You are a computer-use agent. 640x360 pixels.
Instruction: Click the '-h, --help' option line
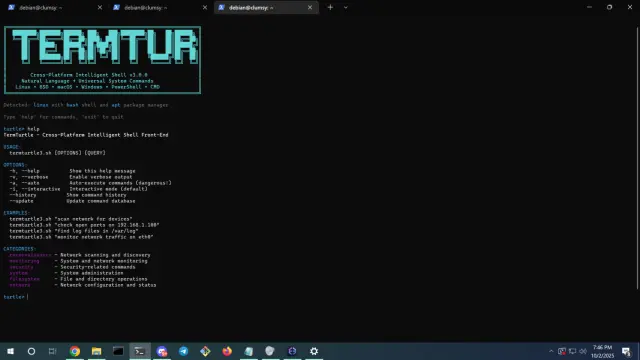coord(72,171)
